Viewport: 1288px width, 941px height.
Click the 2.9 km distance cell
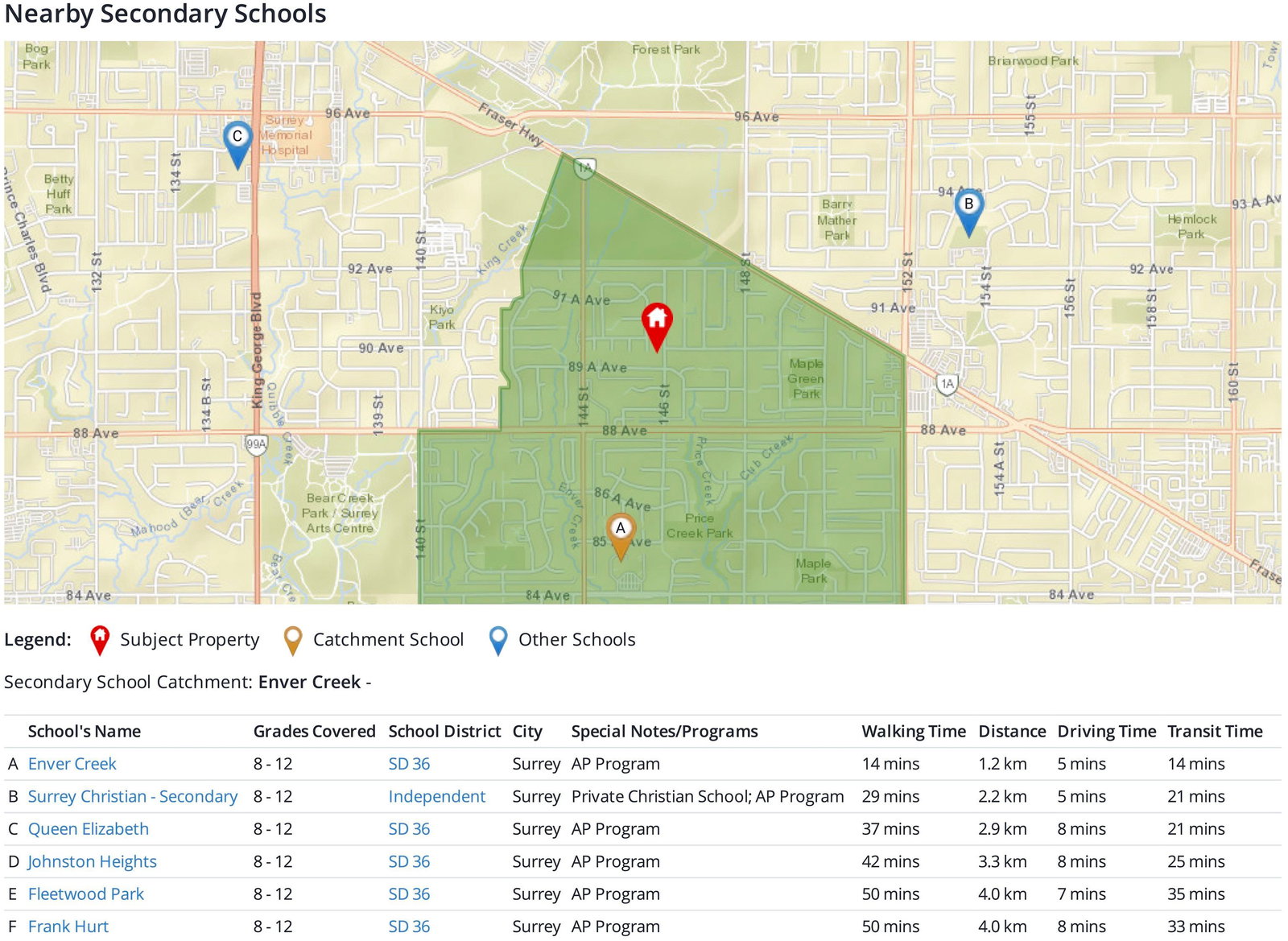coord(1003,829)
